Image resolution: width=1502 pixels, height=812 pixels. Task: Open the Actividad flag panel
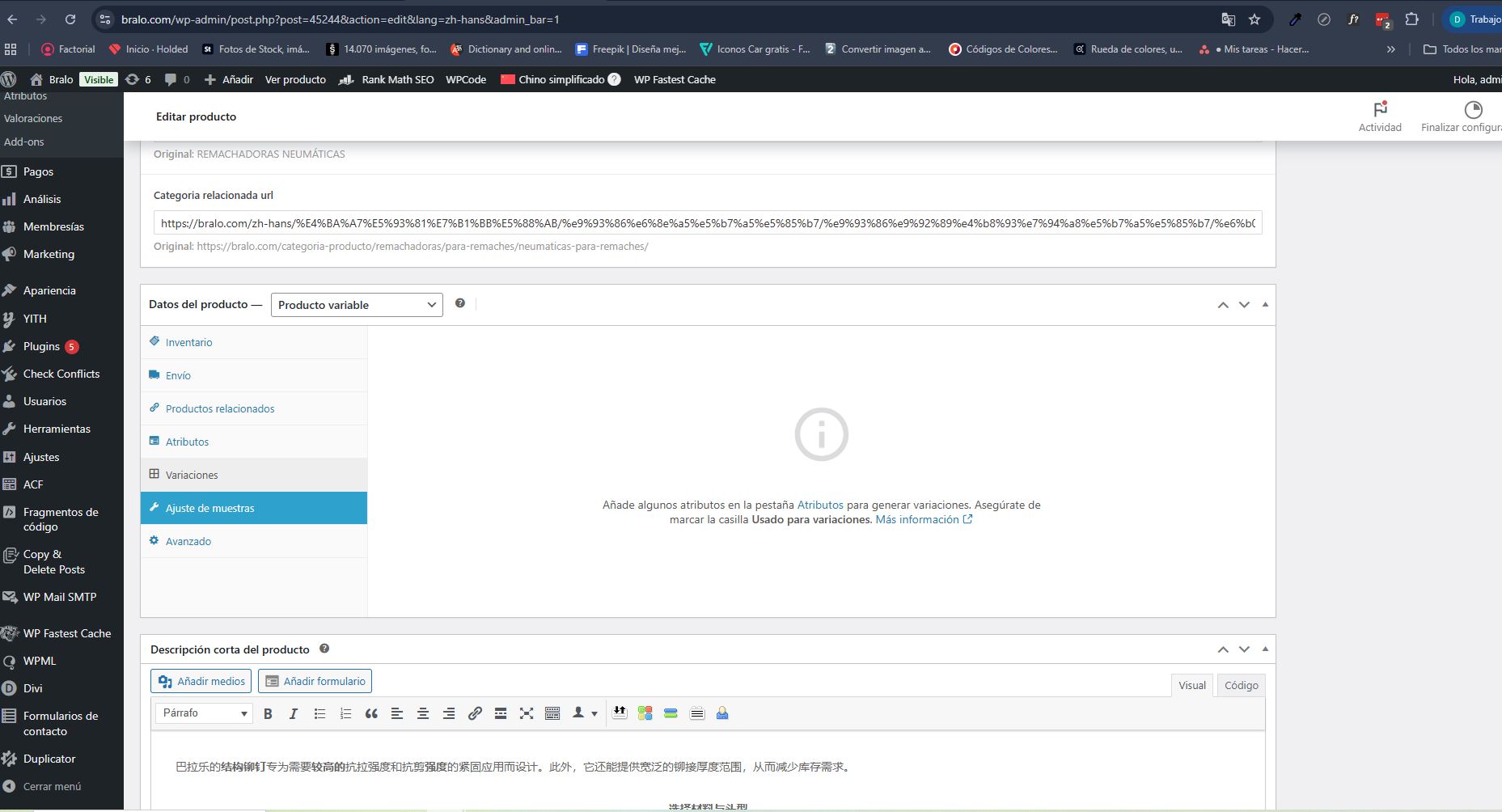click(x=1380, y=116)
